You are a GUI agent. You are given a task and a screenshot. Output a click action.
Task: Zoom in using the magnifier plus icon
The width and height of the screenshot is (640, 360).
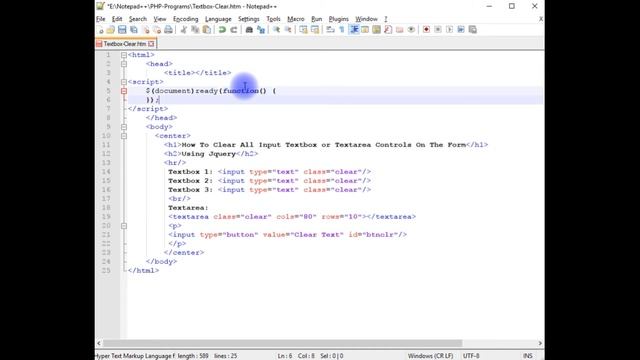pos(276,30)
